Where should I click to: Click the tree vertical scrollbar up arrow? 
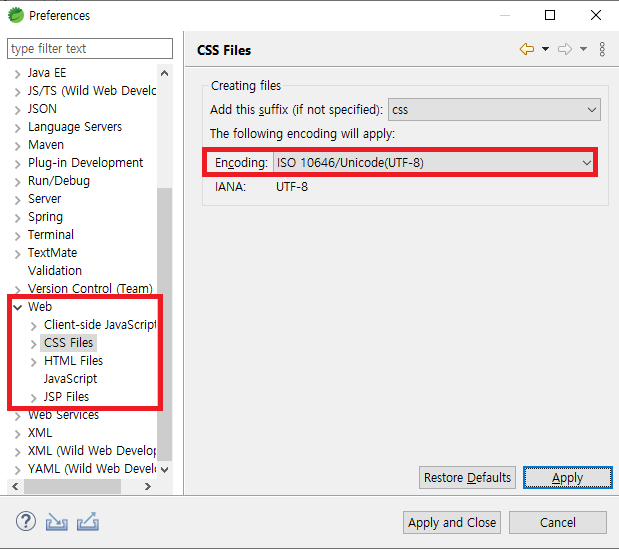coord(165,73)
